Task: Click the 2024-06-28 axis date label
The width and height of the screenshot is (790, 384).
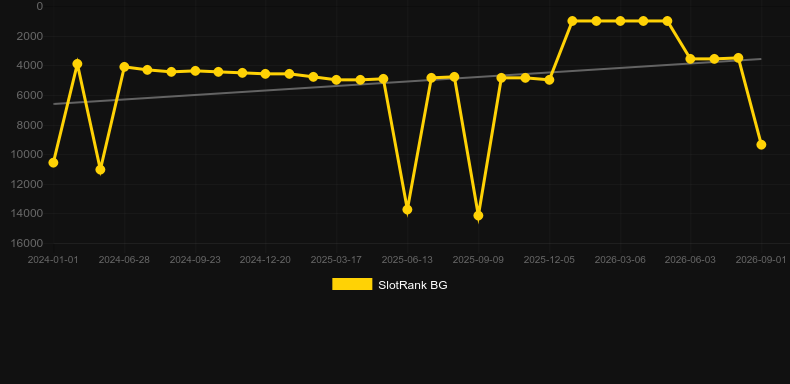Action: point(124,260)
